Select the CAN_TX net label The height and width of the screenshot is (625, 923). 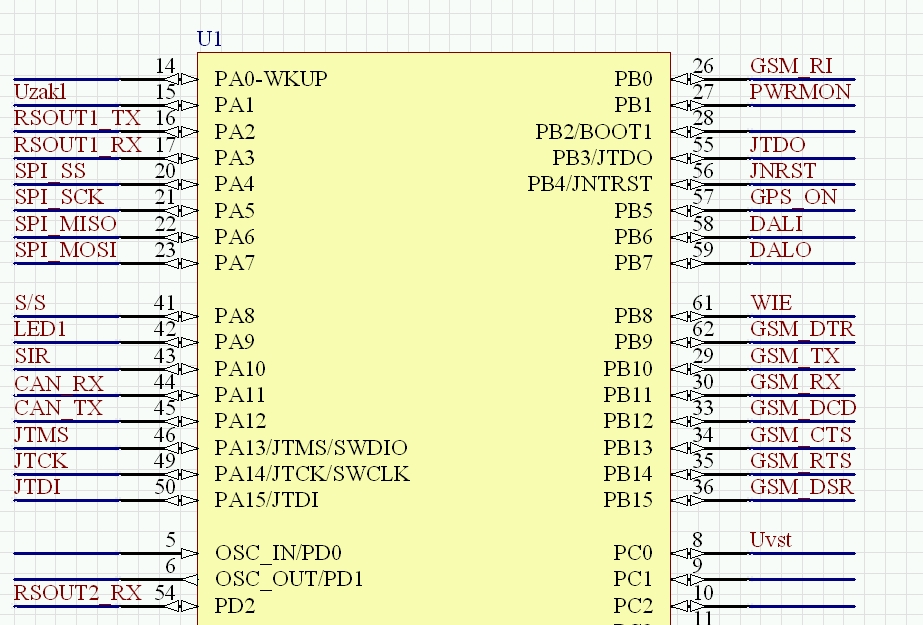[58, 407]
